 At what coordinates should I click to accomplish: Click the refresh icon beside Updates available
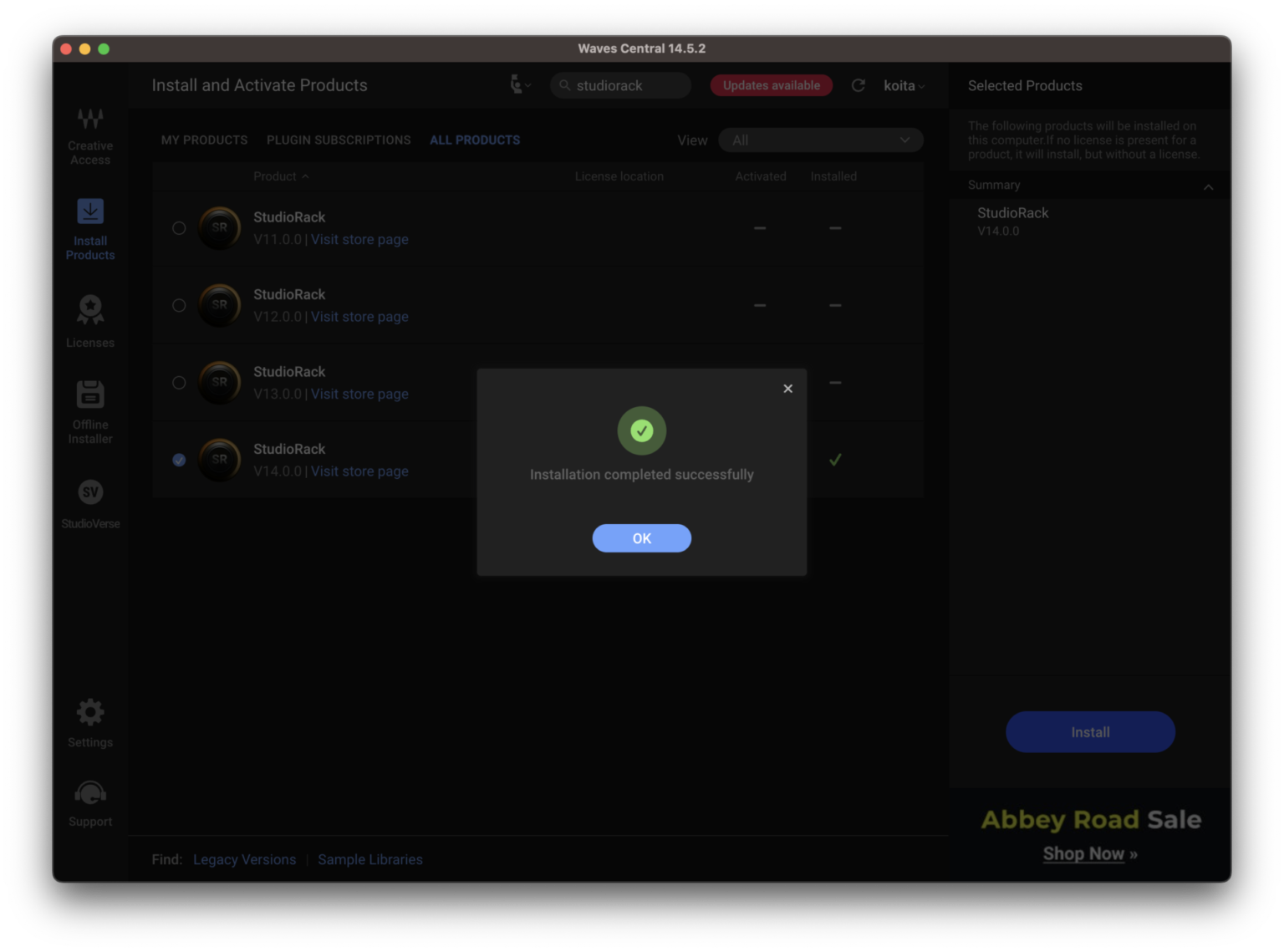tap(858, 85)
